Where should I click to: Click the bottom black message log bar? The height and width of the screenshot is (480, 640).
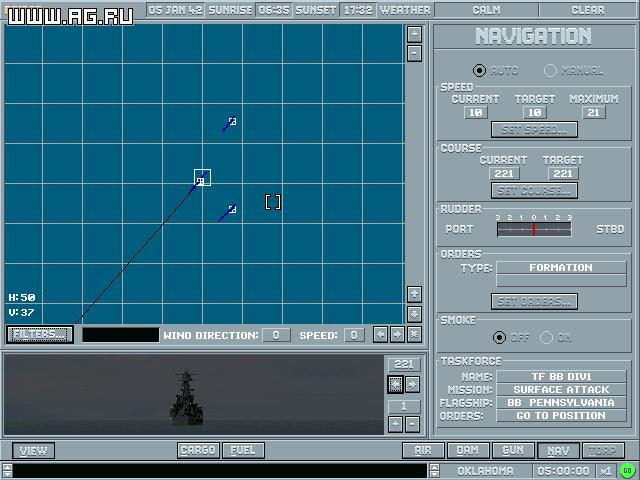coord(220,471)
